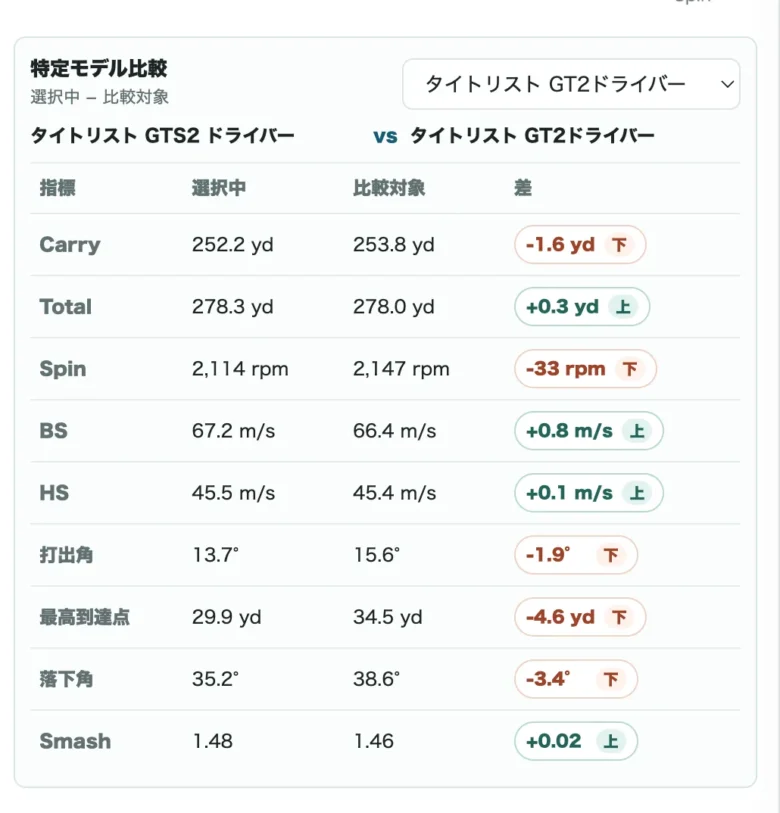Image resolution: width=780 pixels, height=813 pixels.
Task: Click the 上 icon in Smash difference badge
Action: click(611, 741)
